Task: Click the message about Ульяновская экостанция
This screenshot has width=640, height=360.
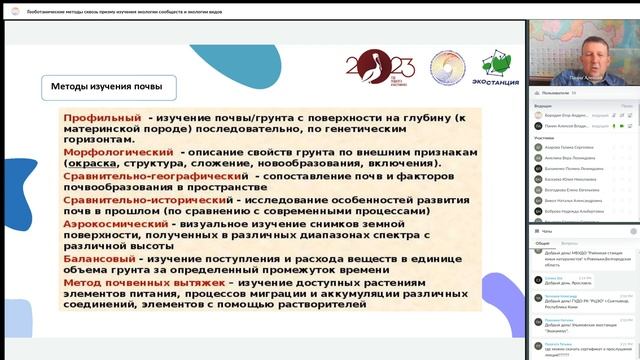Action: point(584,326)
